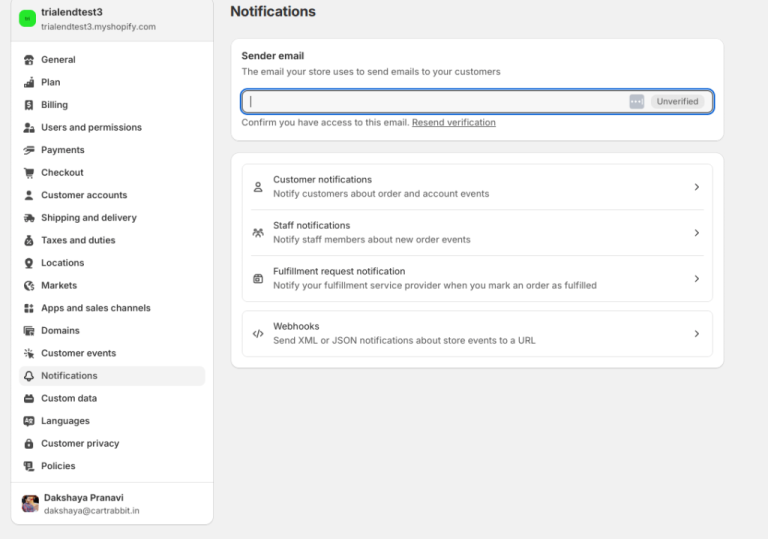Open Staff notifications chevron arrow

696,233
